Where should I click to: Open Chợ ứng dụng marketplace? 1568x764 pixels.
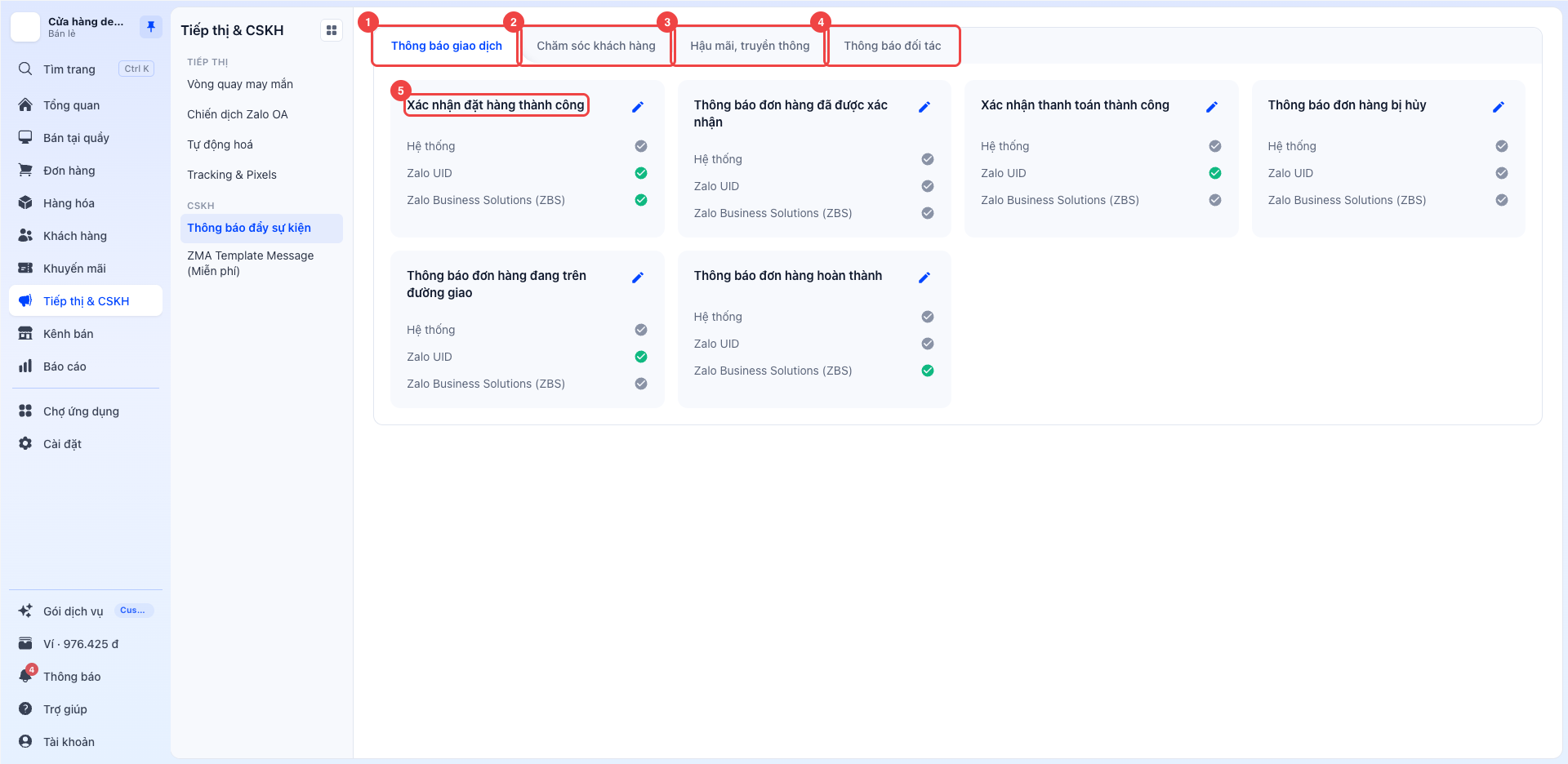tap(86, 411)
